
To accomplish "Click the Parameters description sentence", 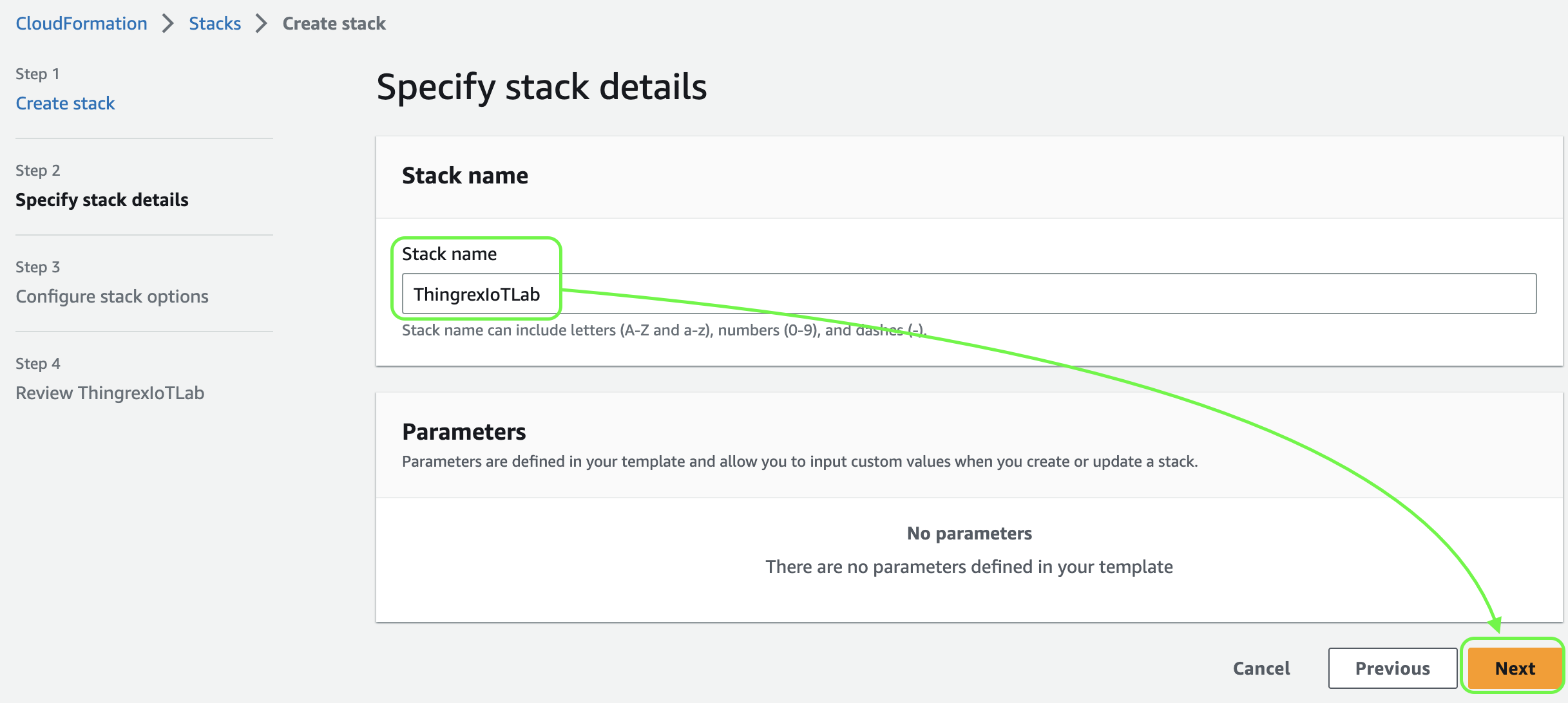I will tap(799, 462).
